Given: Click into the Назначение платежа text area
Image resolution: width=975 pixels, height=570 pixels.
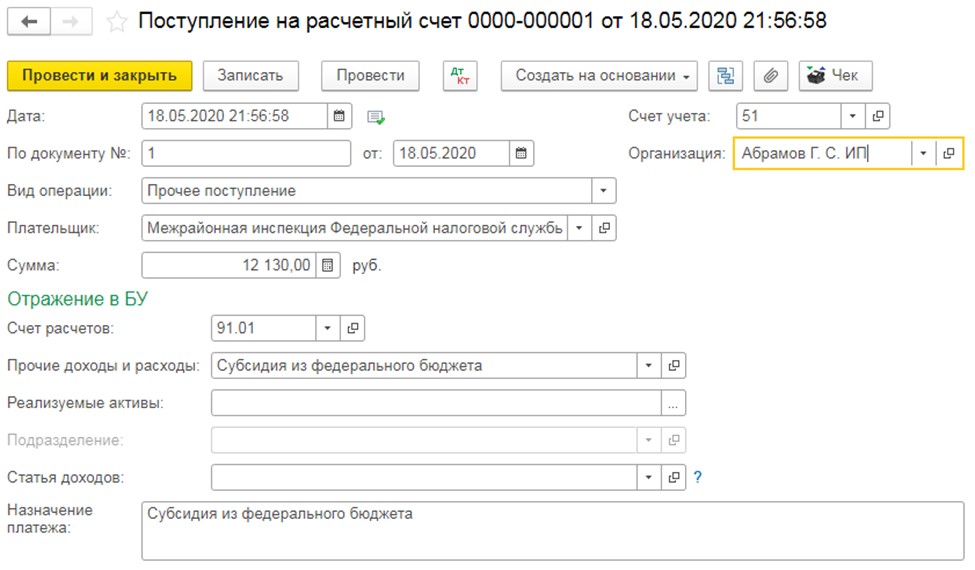Looking at the screenshot, I should (552, 529).
